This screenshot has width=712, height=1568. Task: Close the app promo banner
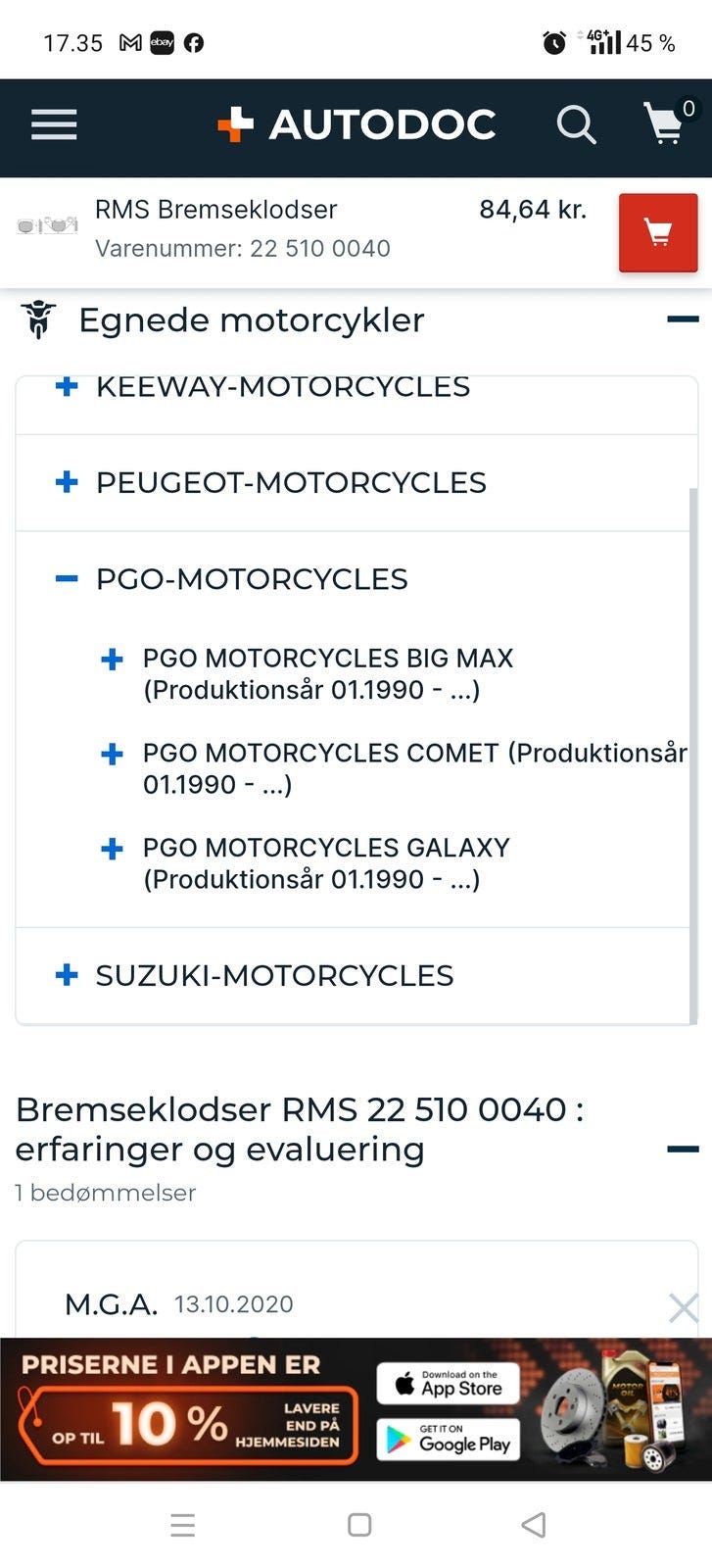683,1307
